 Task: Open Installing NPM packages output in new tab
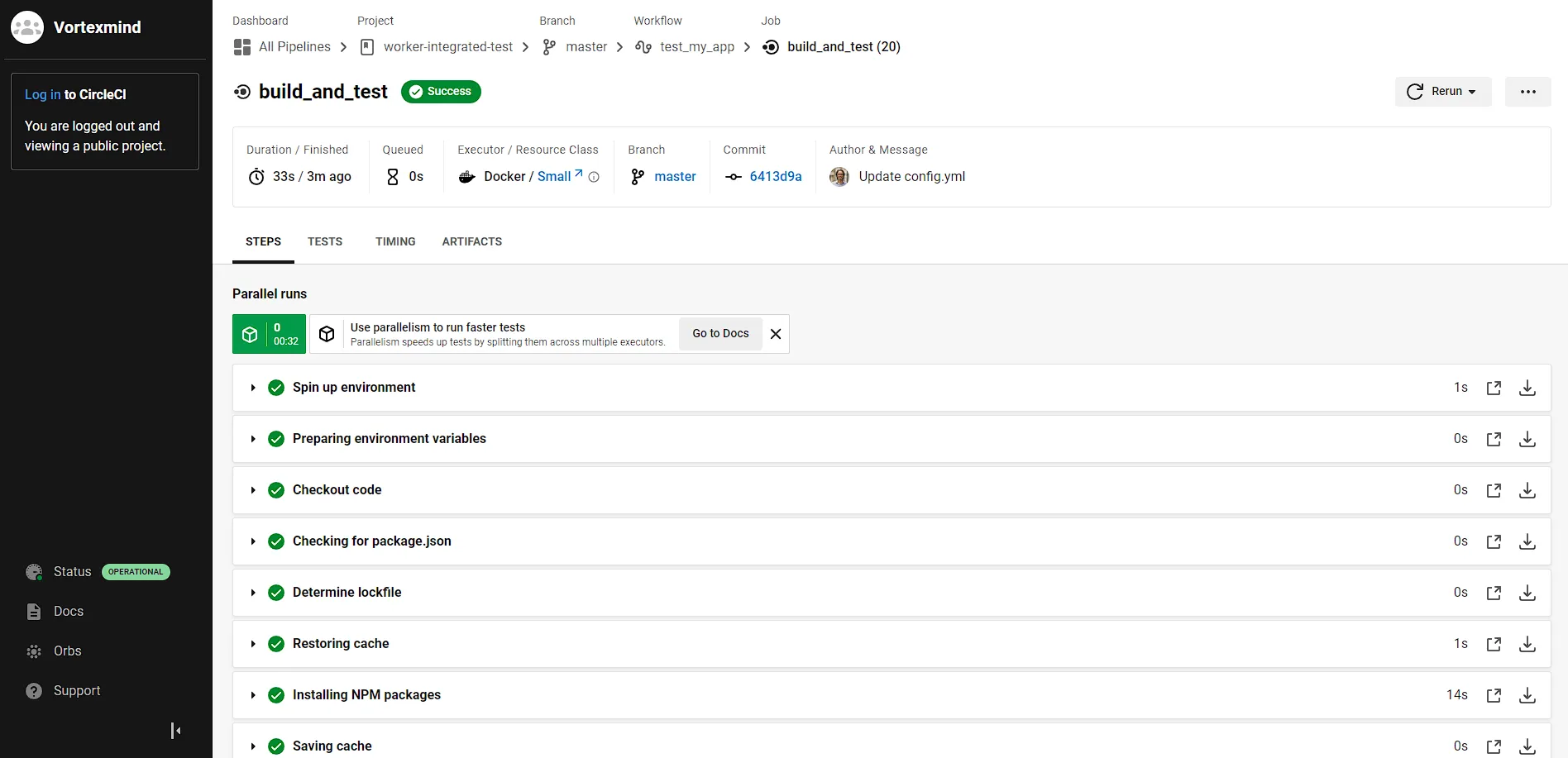click(x=1494, y=695)
